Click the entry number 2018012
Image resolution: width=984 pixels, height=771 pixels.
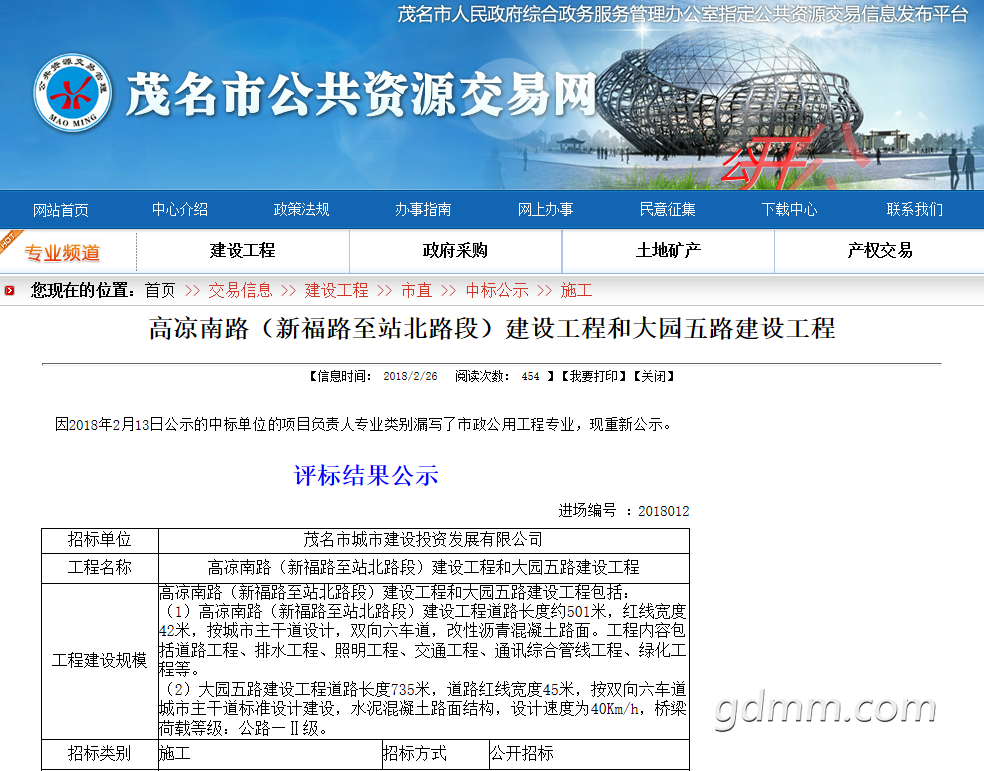coord(664,511)
